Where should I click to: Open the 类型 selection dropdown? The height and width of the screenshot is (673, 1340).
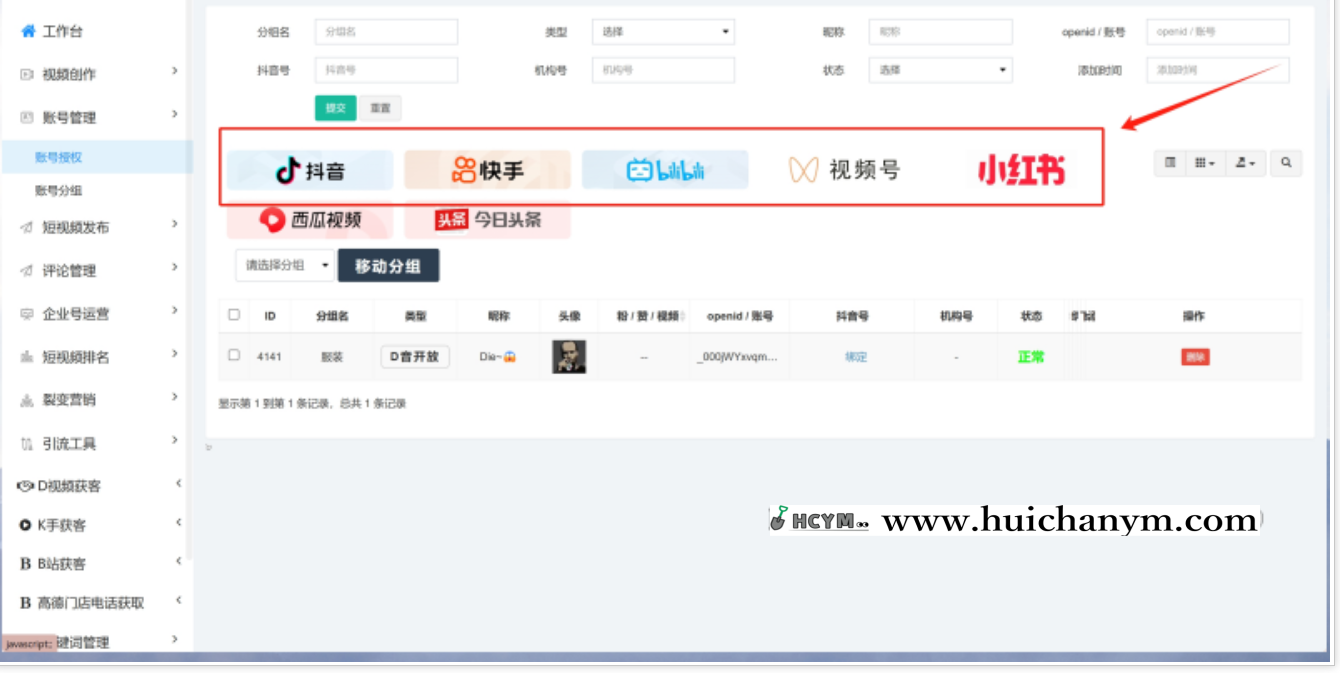tap(663, 31)
